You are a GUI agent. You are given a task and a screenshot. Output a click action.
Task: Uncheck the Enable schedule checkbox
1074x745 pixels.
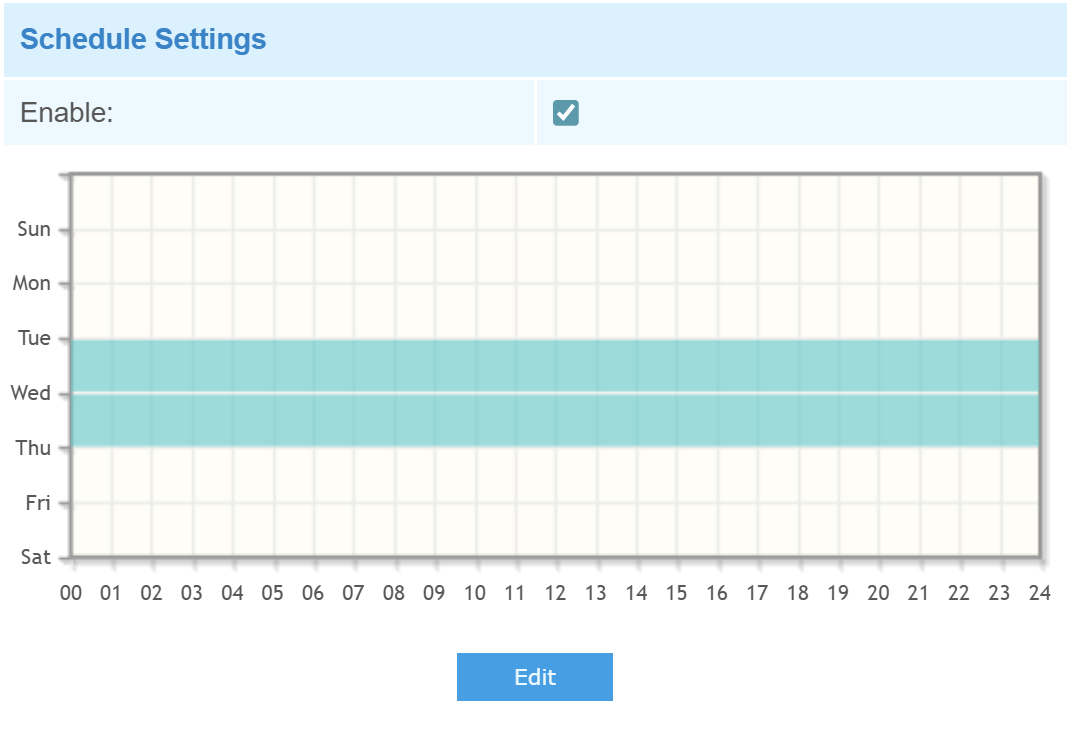coord(566,113)
